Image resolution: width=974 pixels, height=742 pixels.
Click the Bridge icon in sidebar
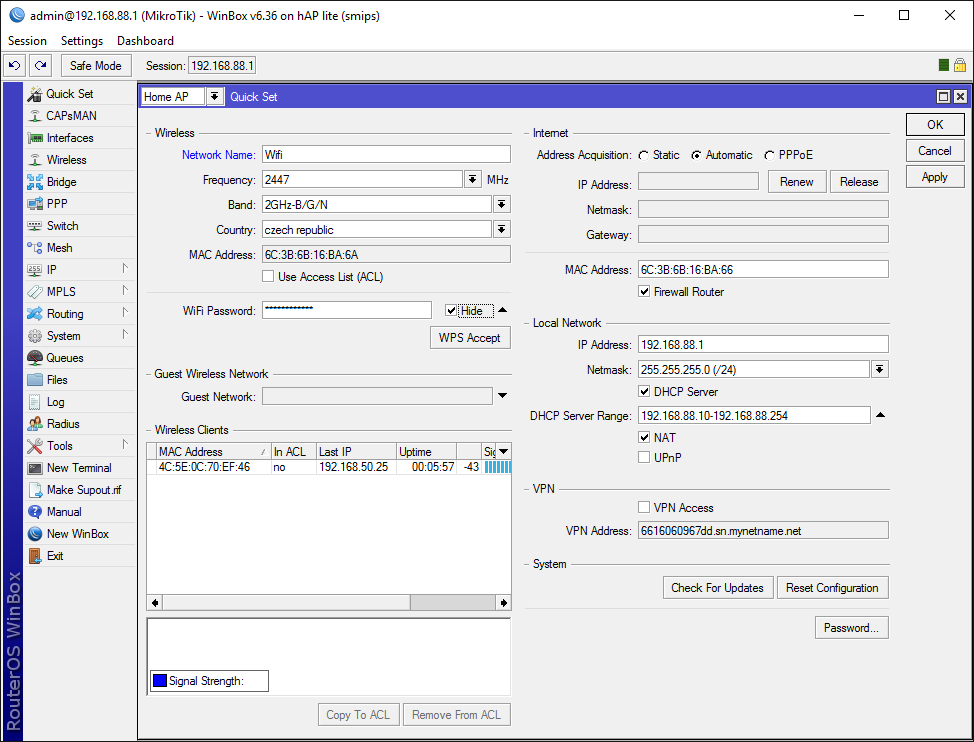click(x=35, y=182)
